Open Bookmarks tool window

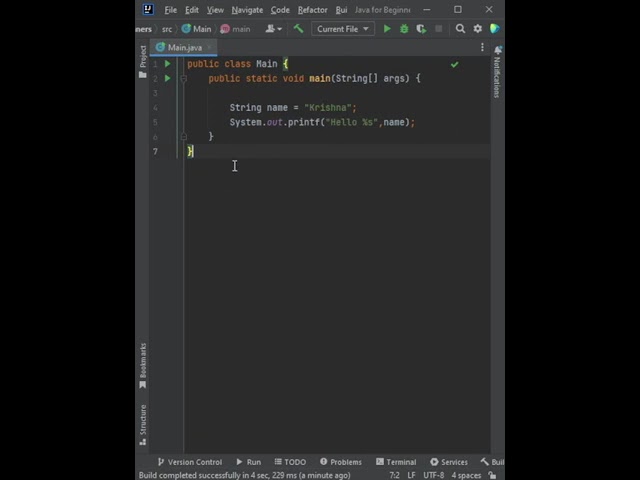[142, 366]
